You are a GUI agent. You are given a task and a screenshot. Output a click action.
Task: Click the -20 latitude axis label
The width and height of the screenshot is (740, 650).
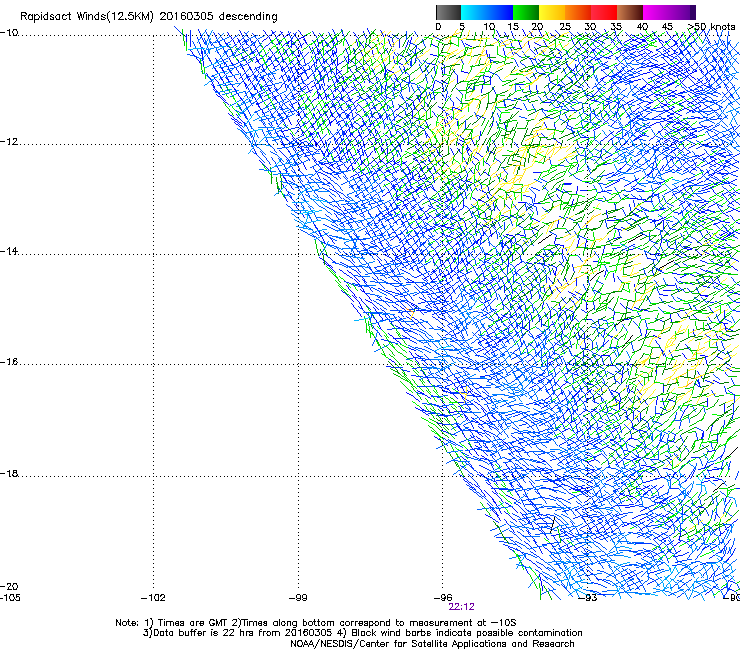point(9,586)
